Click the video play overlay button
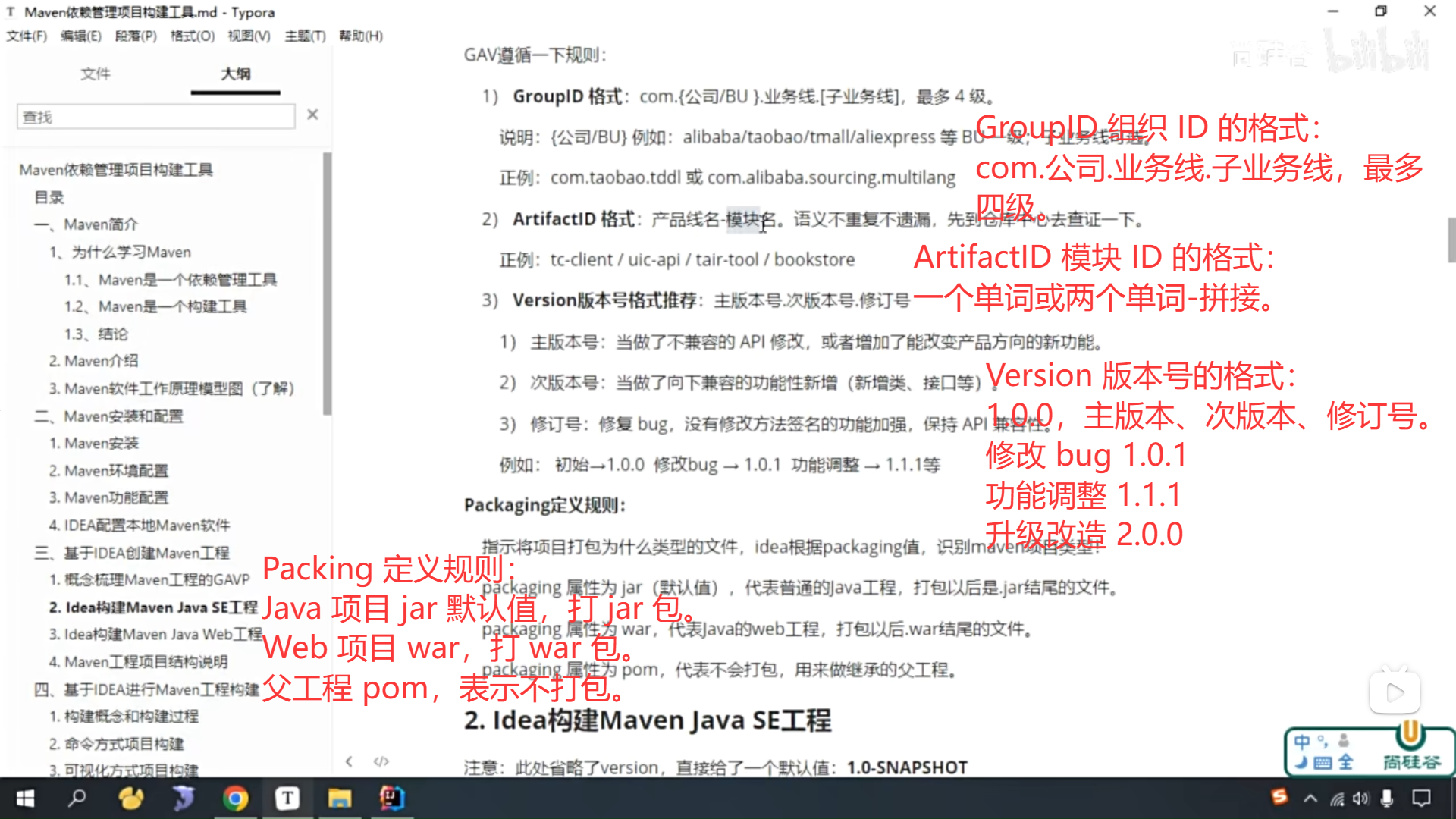The width and height of the screenshot is (1456, 819). [x=1394, y=692]
